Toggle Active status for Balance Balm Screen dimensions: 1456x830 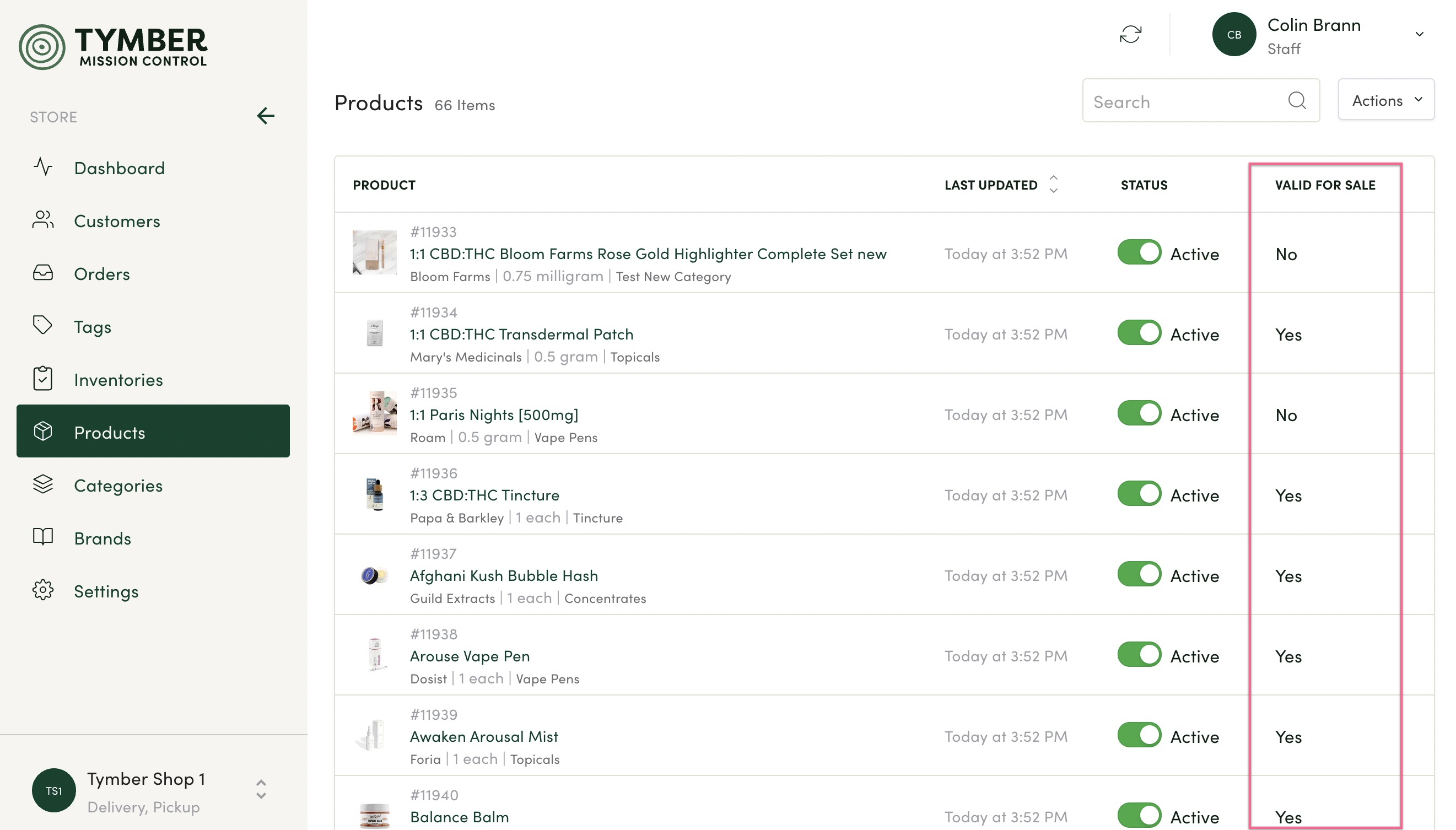[x=1139, y=815]
